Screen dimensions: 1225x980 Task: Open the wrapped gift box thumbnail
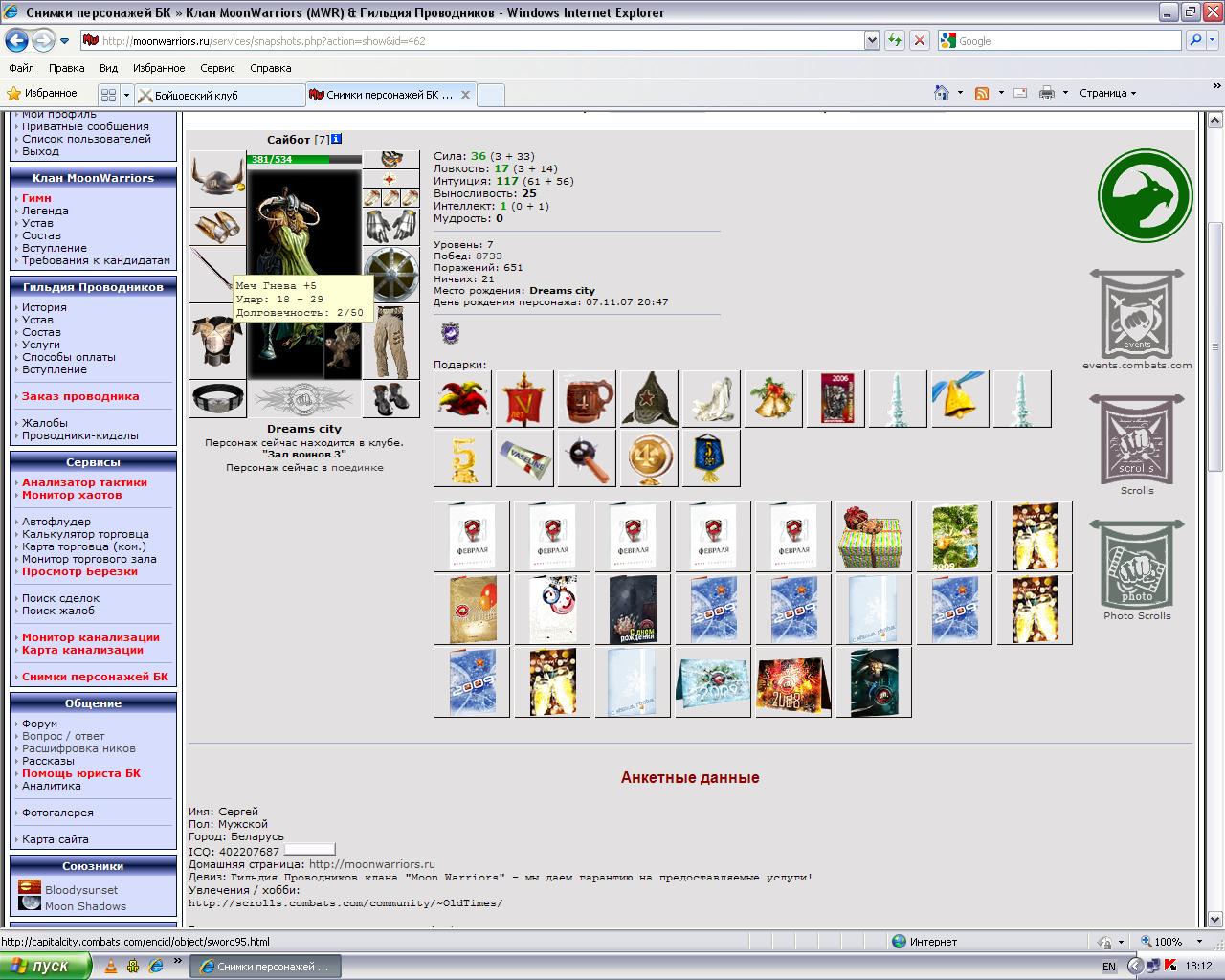[873, 537]
